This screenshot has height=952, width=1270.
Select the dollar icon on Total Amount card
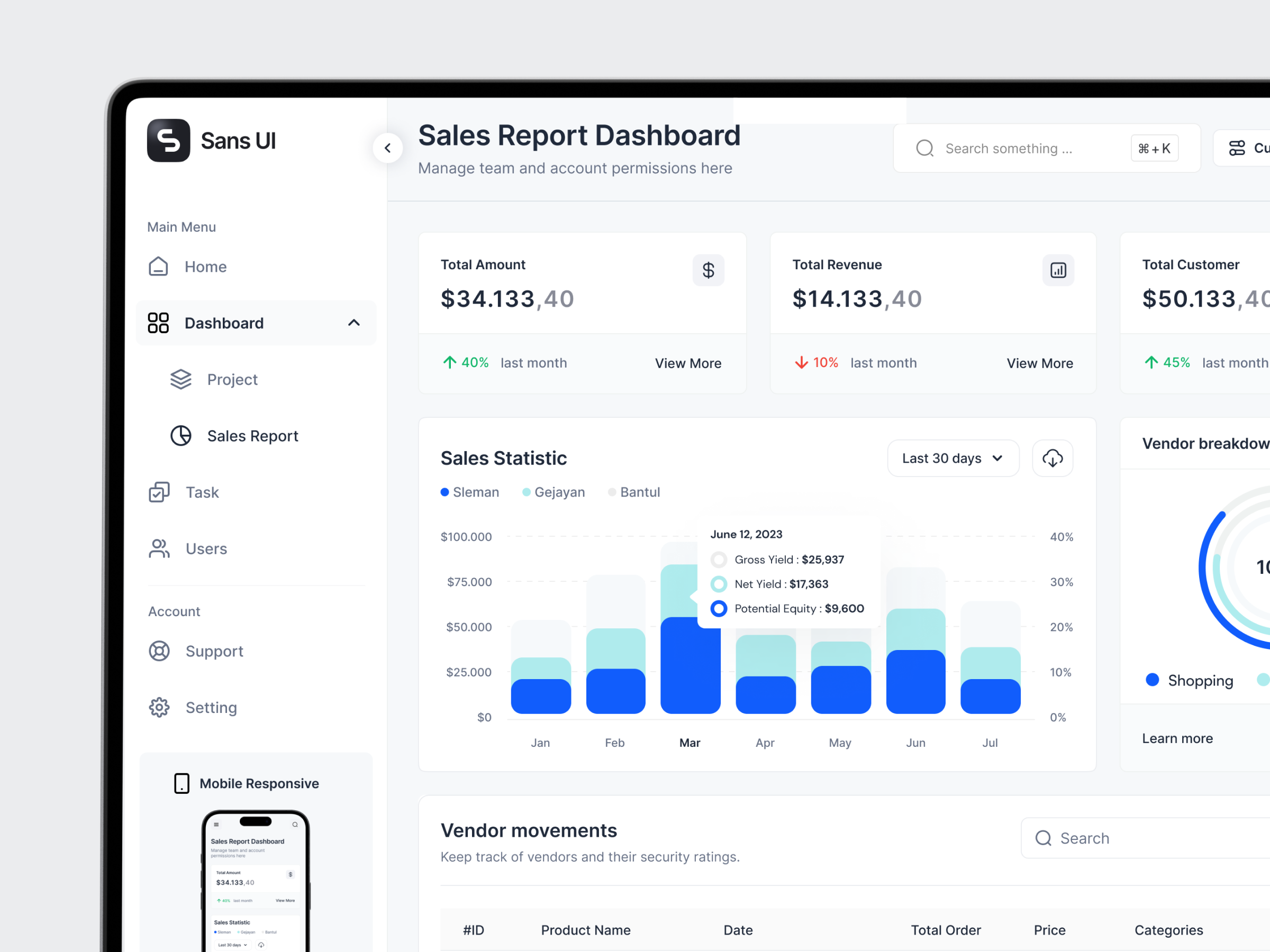pyautogui.click(x=709, y=270)
